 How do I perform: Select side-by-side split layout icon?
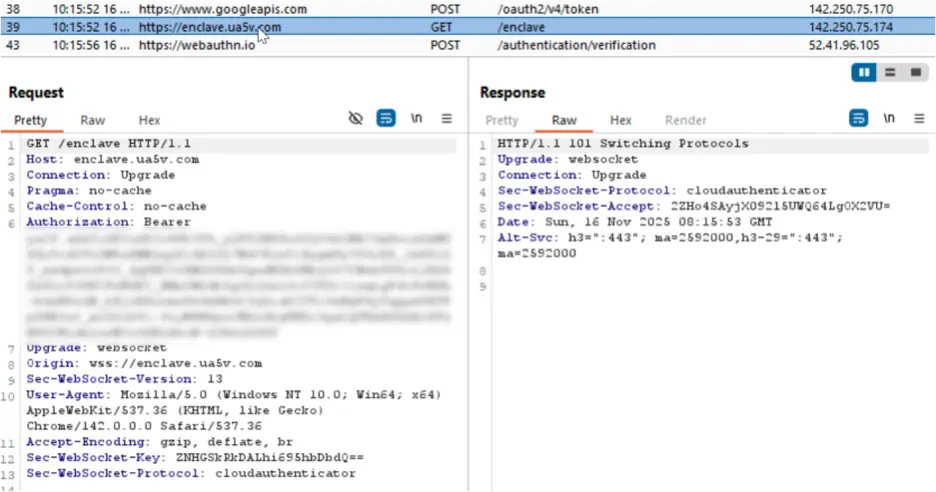pos(863,73)
